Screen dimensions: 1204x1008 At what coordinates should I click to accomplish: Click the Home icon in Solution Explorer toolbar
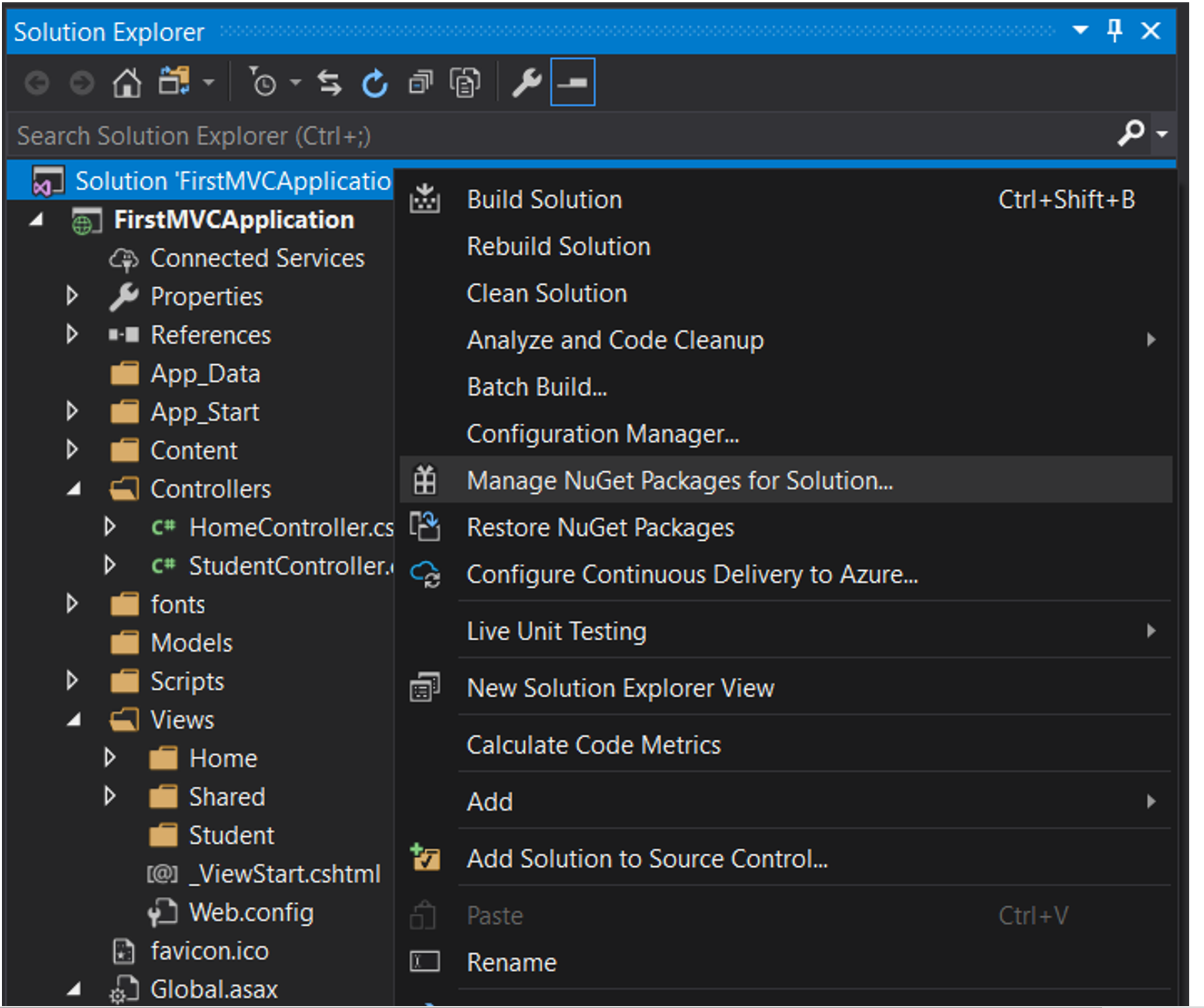click(x=126, y=83)
